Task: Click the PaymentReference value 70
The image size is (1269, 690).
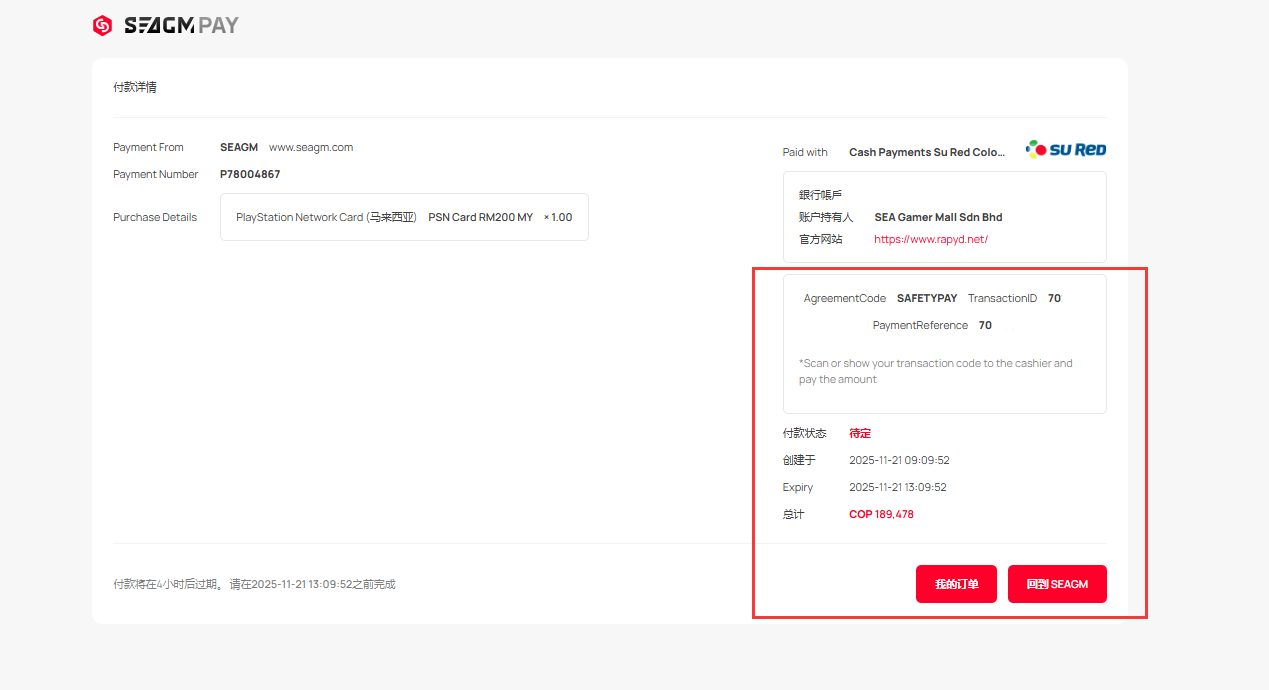Action: [x=985, y=325]
